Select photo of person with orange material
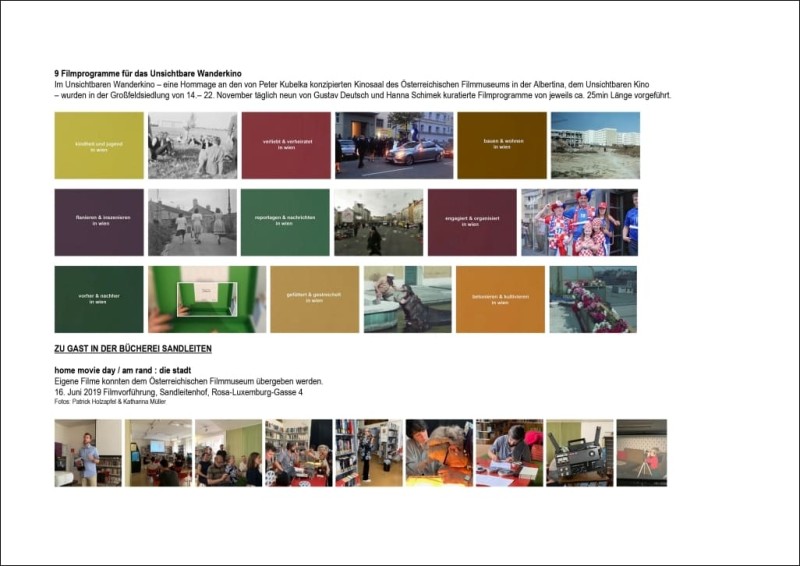 tap(439, 453)
